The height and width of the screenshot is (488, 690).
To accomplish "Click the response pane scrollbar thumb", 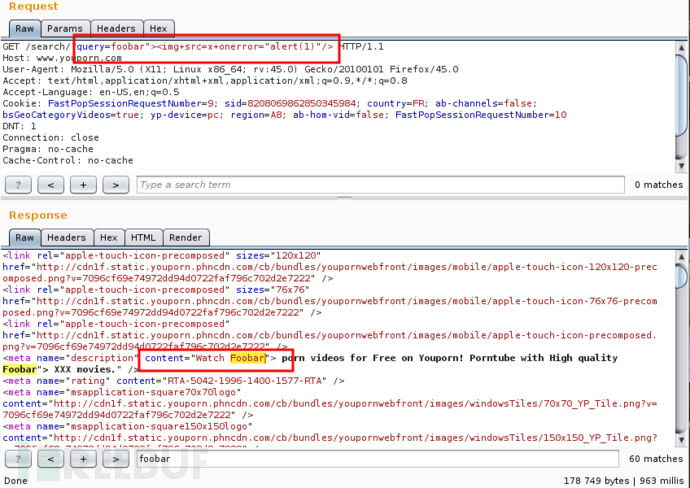I will 682,276.
